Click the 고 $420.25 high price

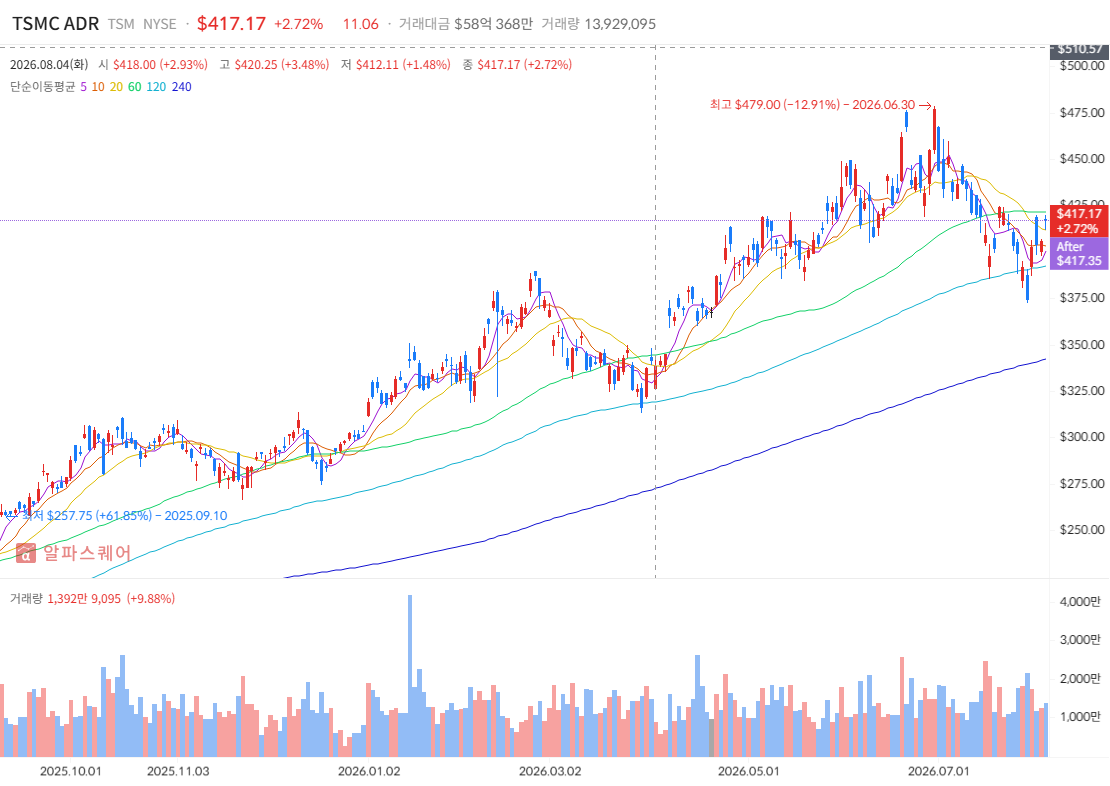[x=274, y=64]
